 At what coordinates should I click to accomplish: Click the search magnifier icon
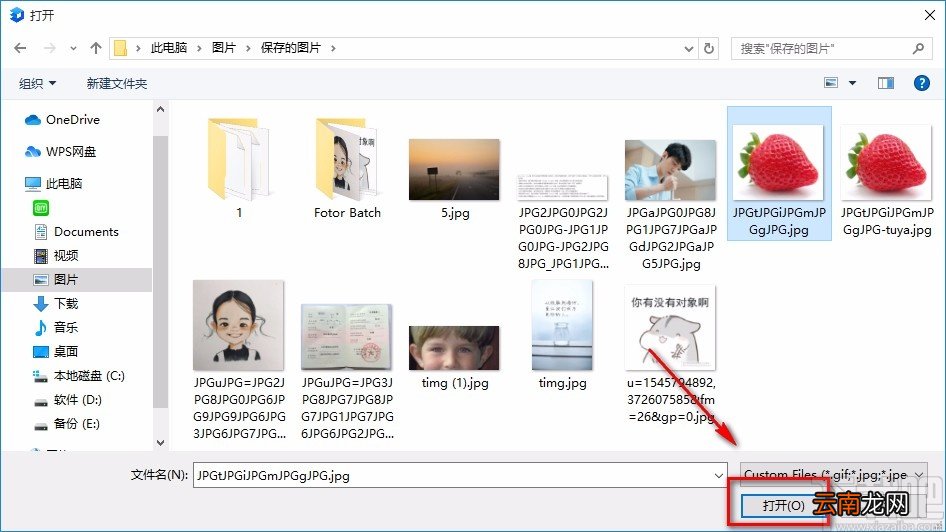(918, 48)
